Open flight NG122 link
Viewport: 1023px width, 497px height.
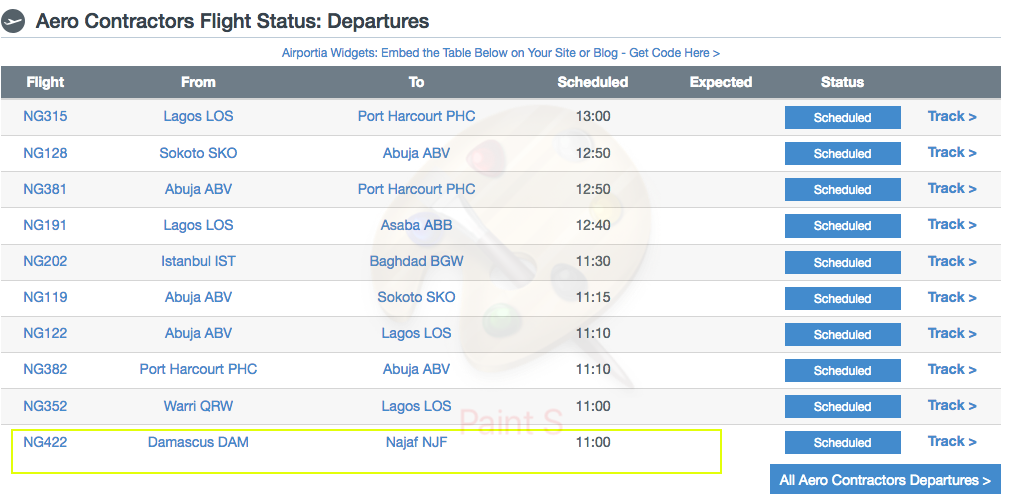click(x=45, y=333)
